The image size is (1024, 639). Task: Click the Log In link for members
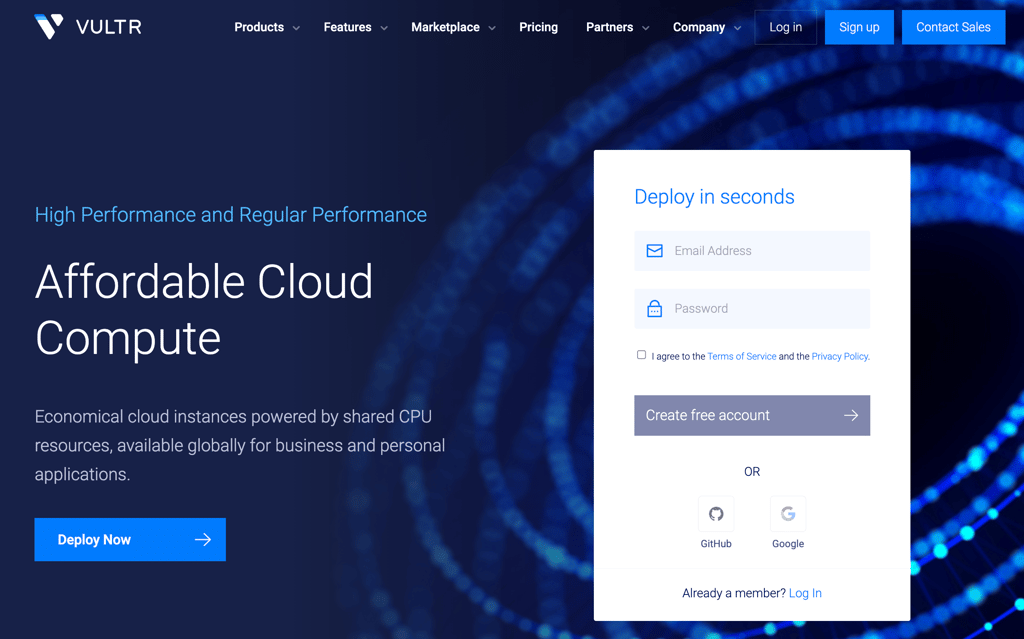(x=805, y=593)
